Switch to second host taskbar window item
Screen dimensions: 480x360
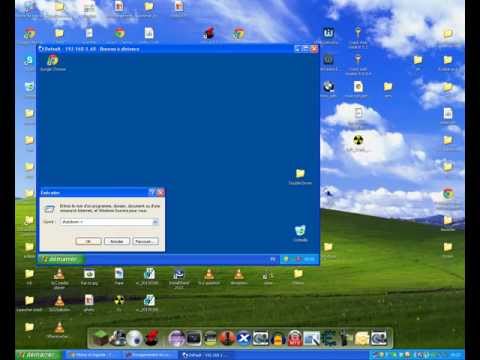point(150,355)
